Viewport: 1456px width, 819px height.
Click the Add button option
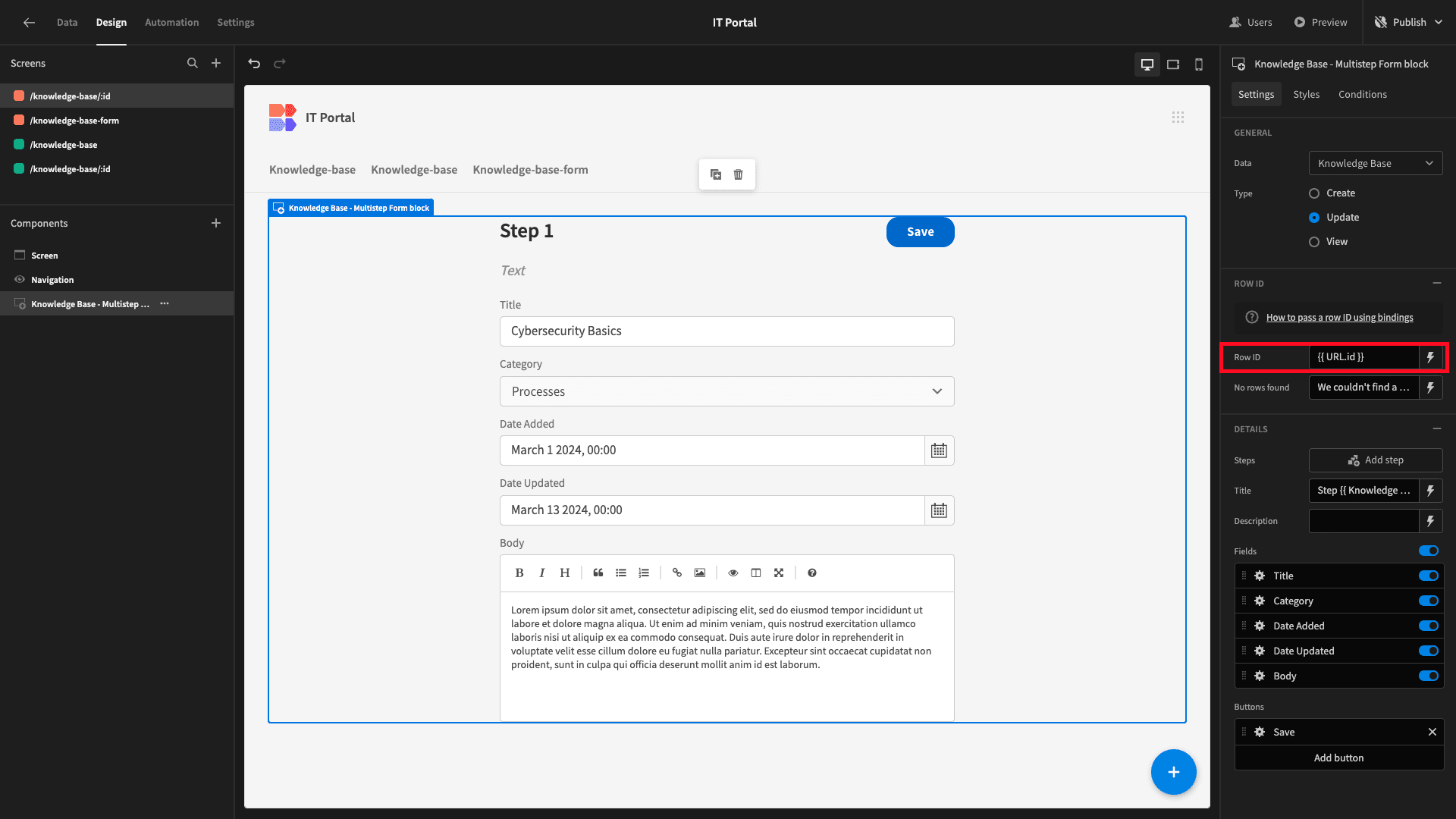coord(1338,758)
